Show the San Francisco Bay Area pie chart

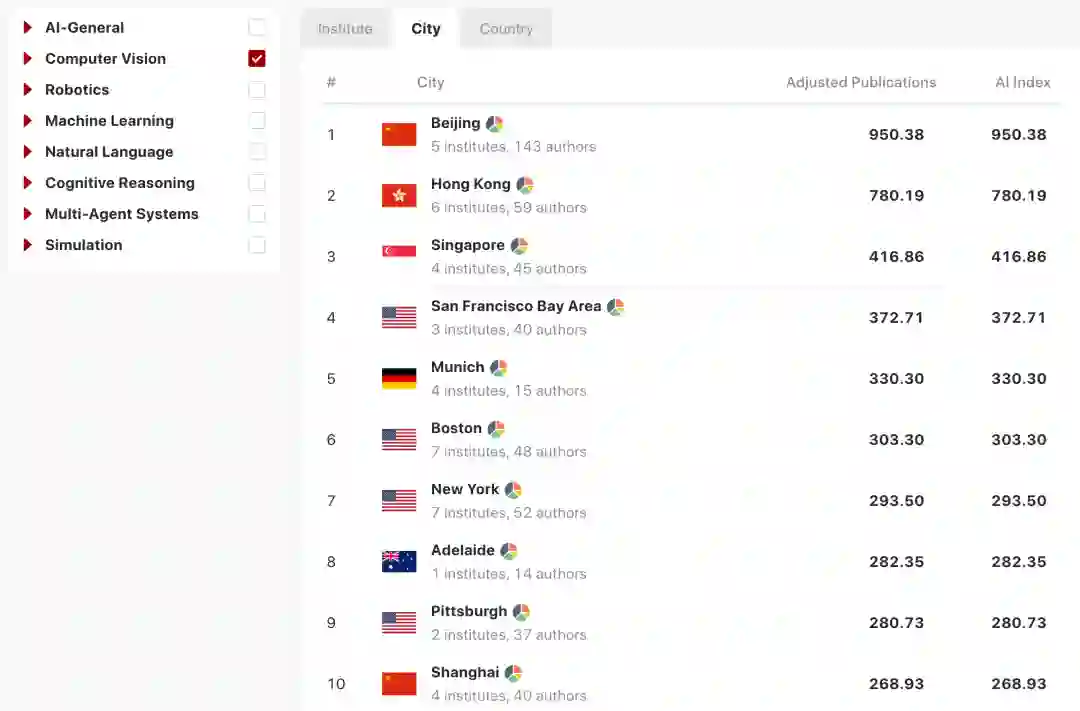coord(615,307)
